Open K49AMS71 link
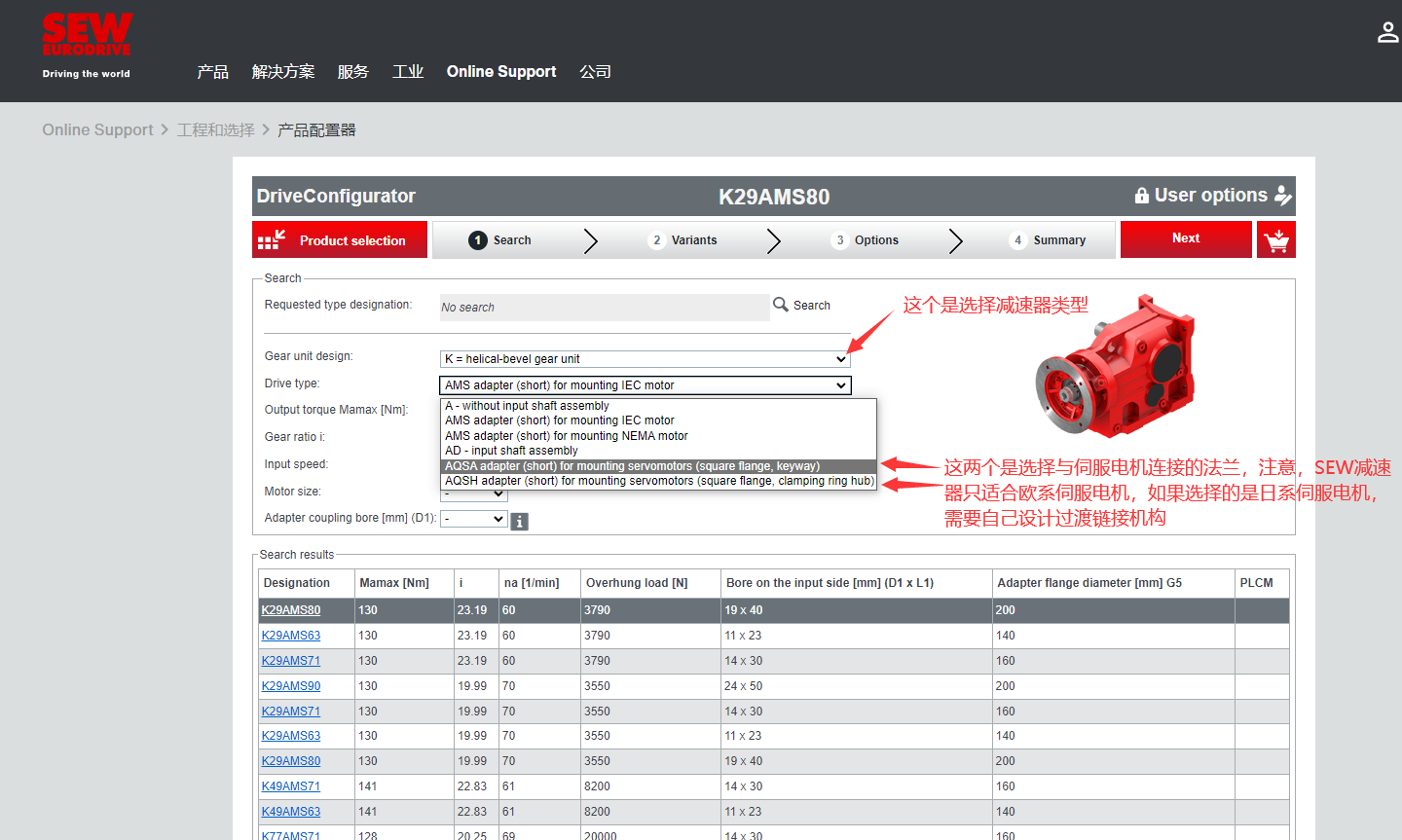Image resolution: width=1402 pixels, height=840 pixels. (x=291, y=786)
